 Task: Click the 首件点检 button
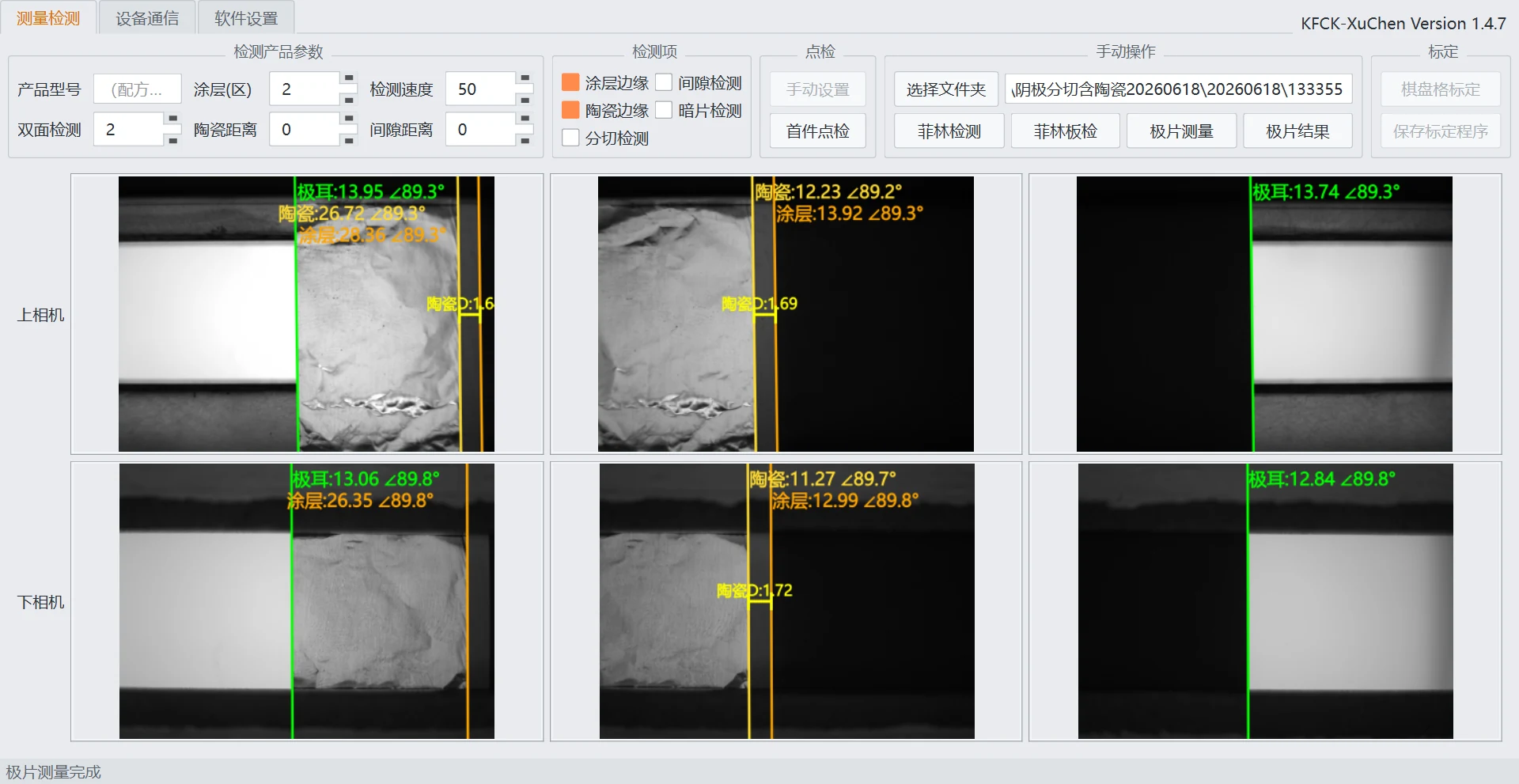818,131
